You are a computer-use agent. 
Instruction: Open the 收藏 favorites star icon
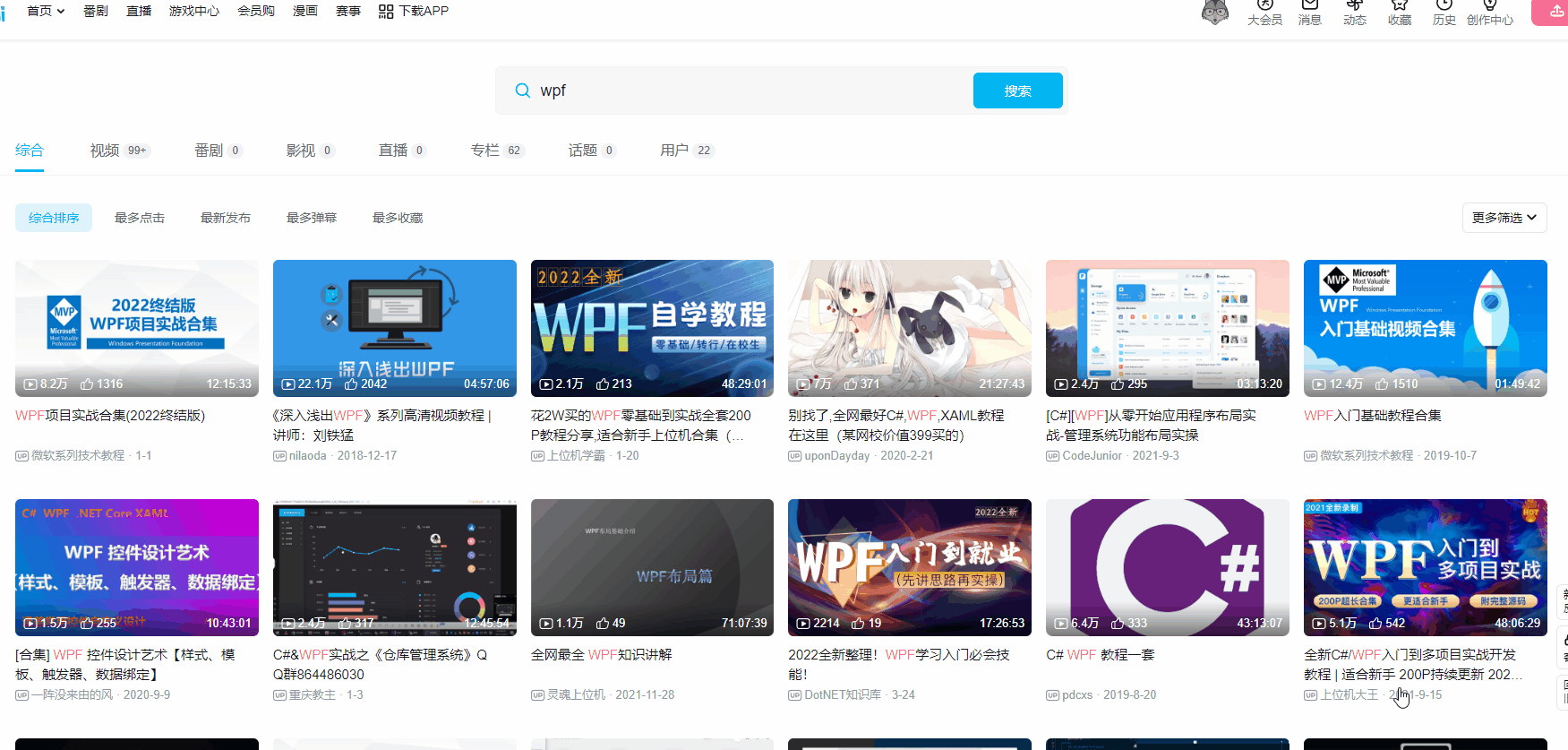point(1399,5)
